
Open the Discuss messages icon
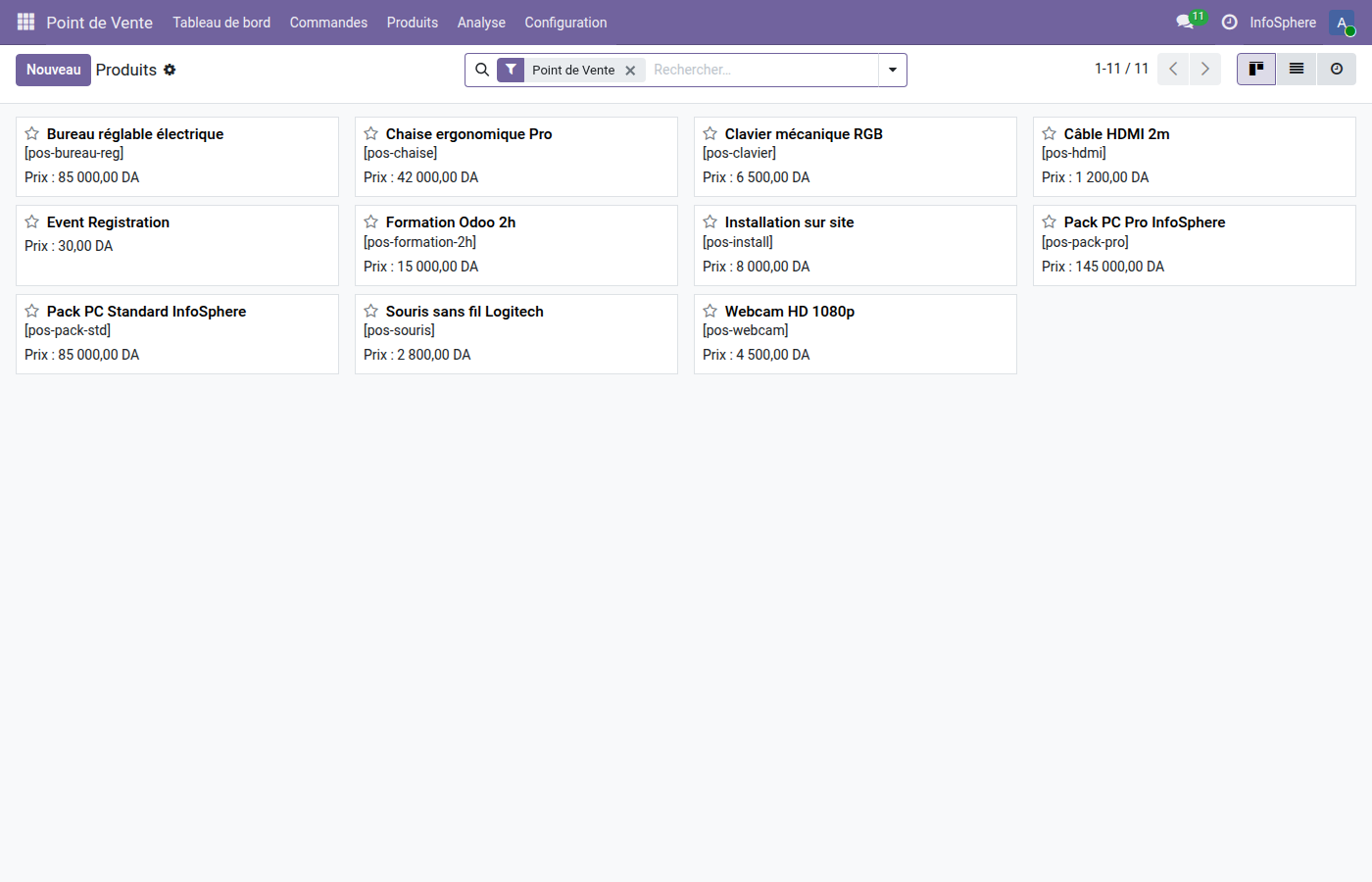coord(1183,22)
